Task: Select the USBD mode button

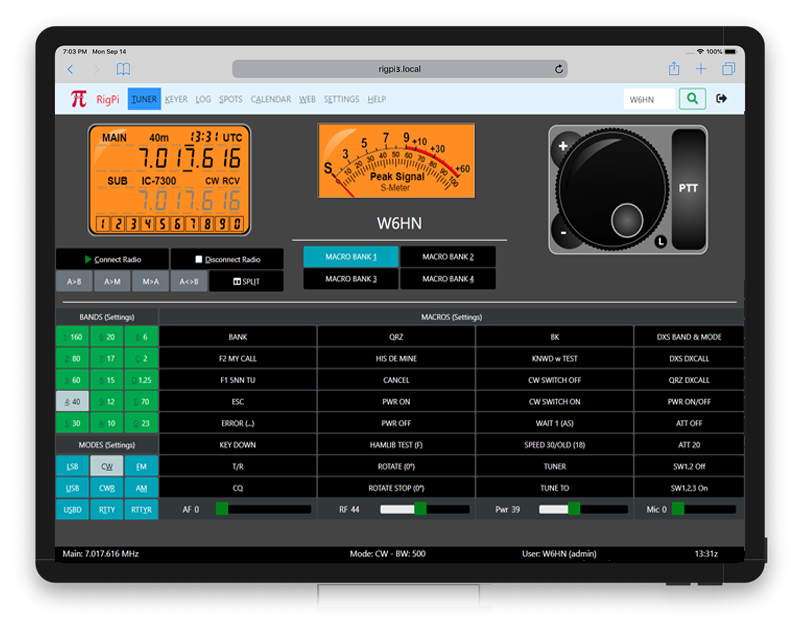Action: pos(72,510)
